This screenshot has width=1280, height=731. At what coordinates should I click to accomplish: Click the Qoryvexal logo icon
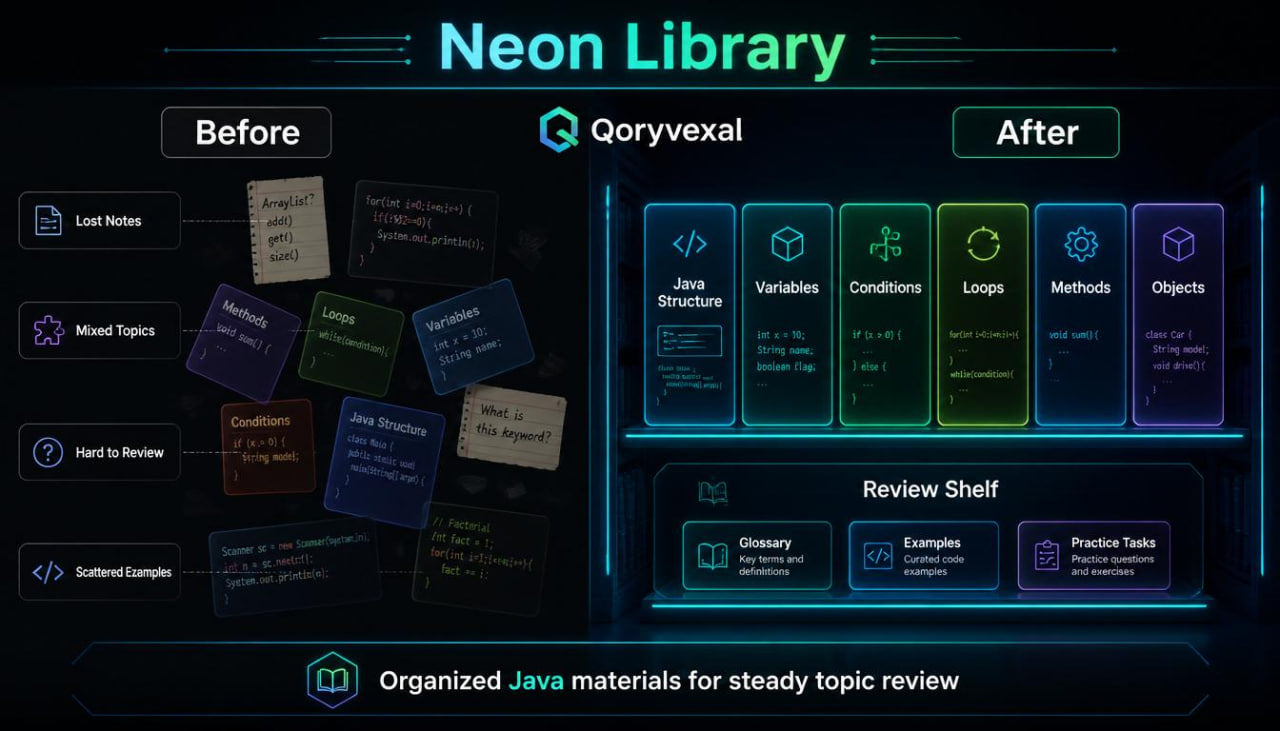[559, 131]
